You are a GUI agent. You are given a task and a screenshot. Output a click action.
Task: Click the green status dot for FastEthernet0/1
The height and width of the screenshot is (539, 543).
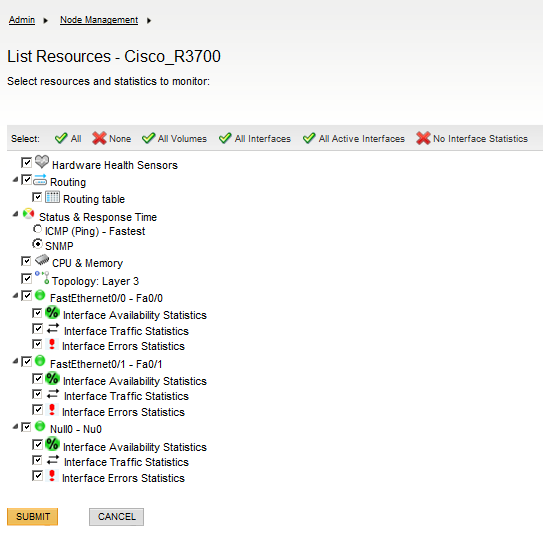[x=40, y=361]
